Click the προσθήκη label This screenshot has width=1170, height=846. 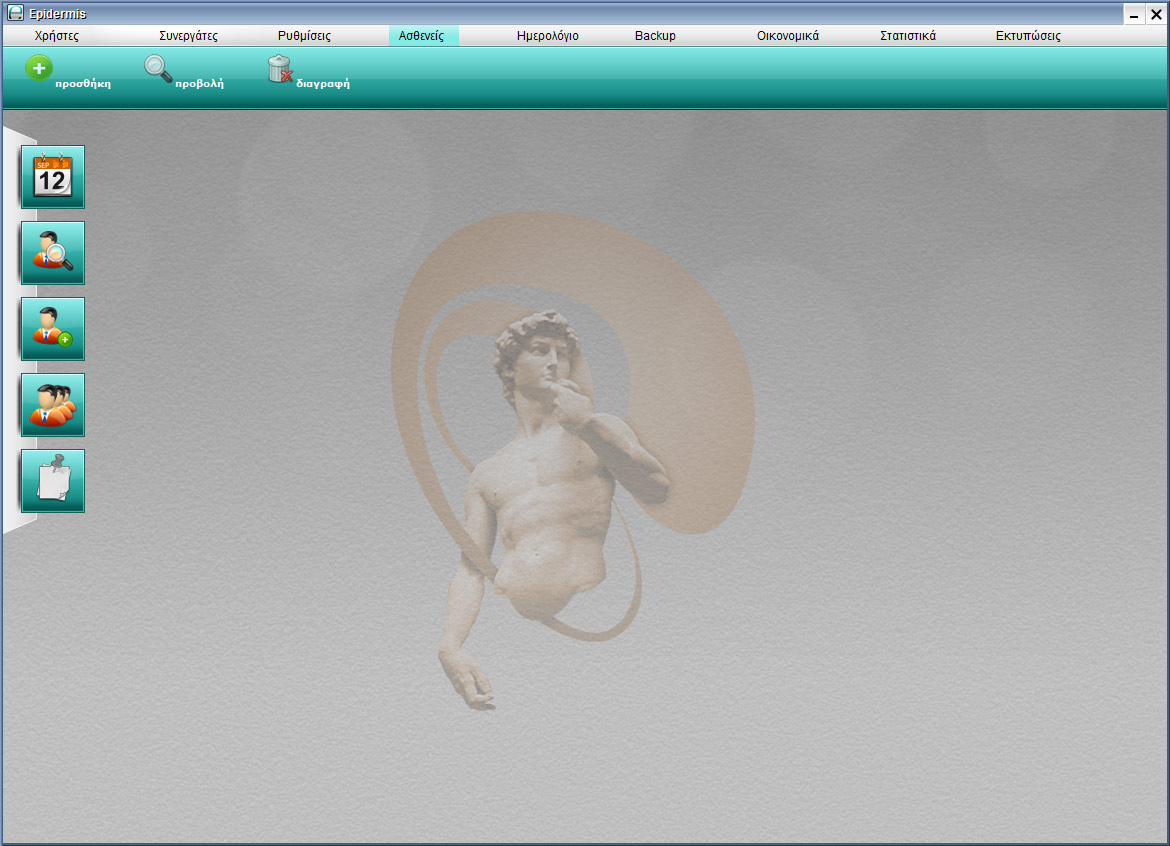83,84
